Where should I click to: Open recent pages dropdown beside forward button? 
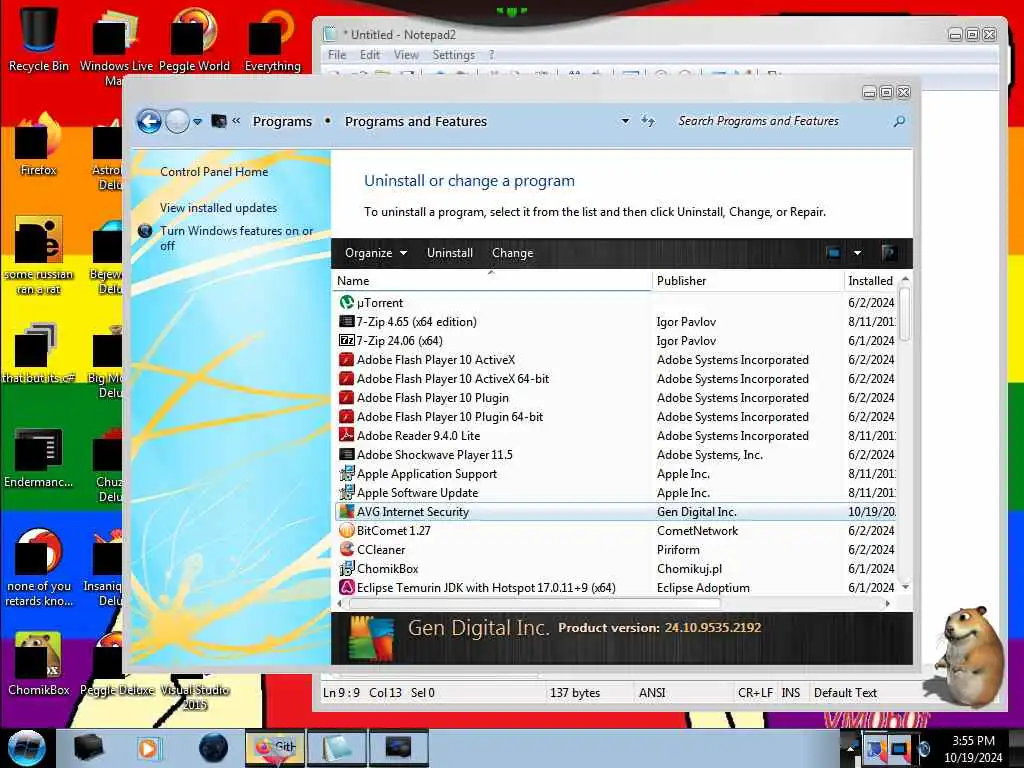click(x=197, y=121)
